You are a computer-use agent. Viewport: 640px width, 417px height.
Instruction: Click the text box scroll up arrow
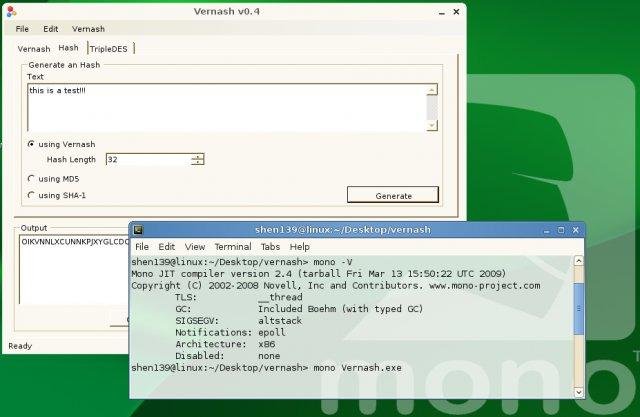[x=432, y=90]
